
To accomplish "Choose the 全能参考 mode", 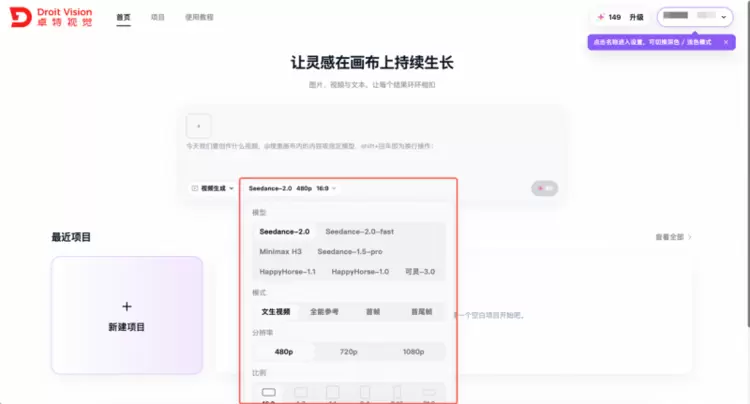I will 324,312.
